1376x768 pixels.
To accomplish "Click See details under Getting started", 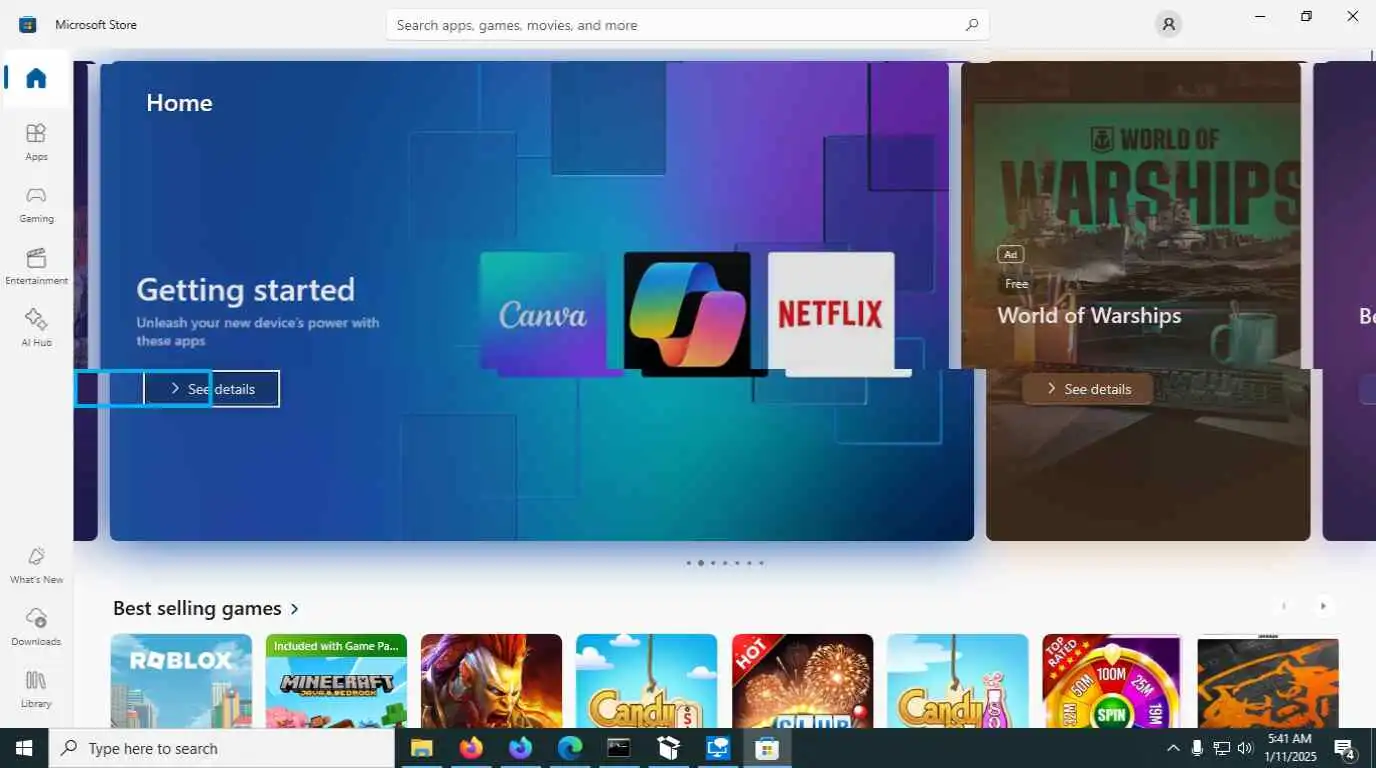I will pyautogui.click(x=211, y=389).
